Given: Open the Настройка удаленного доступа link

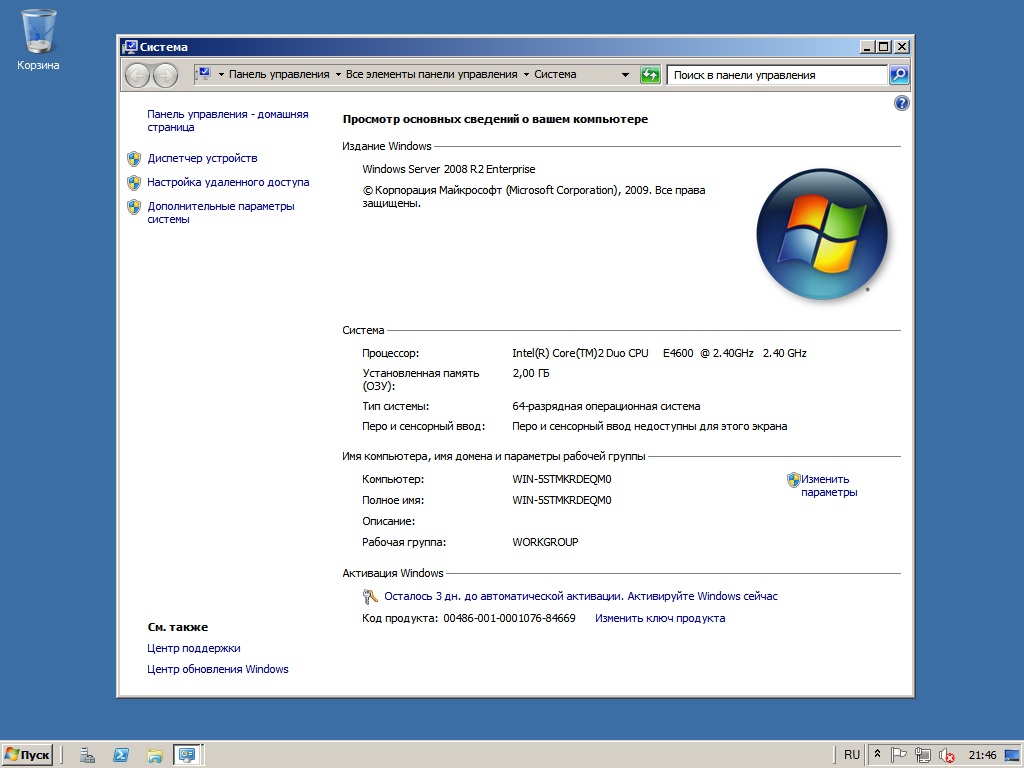Looking at the screenshot, I should coord(228,182).
